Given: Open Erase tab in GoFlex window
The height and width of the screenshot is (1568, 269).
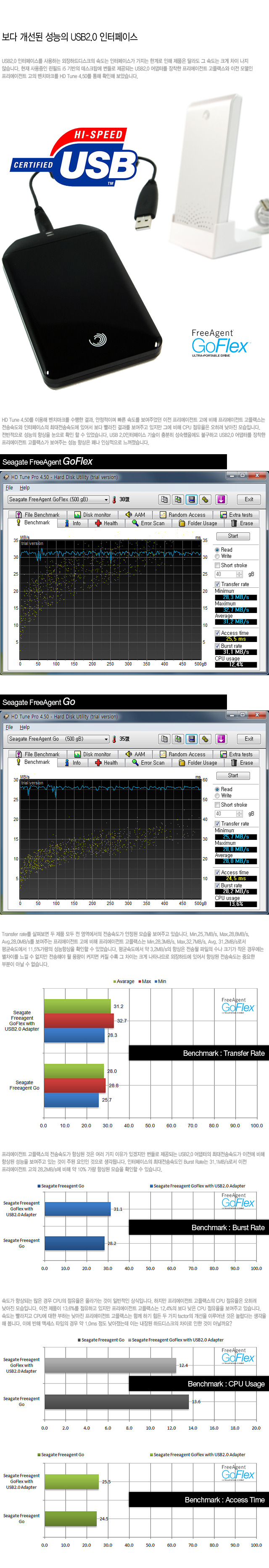Looking at the screenshot, I should 242,523.
